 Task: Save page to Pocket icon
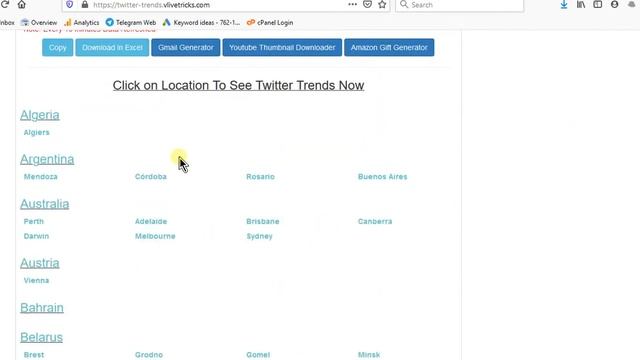pos(367,4)
